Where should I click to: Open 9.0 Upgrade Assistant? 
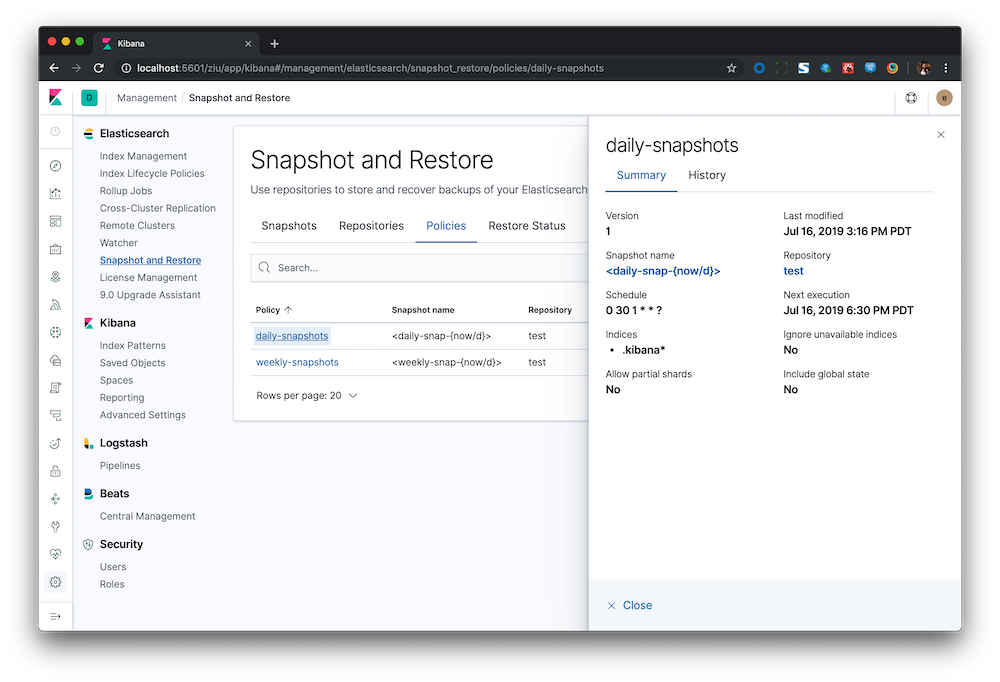pyautogui.click(x=150, y=295)
